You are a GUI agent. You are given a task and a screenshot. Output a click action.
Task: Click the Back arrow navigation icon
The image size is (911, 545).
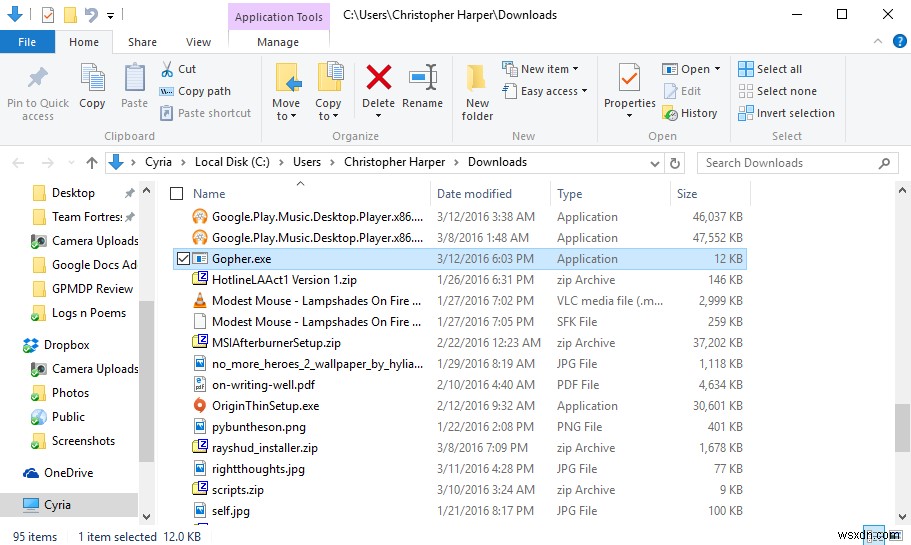(x=19, y=163)
